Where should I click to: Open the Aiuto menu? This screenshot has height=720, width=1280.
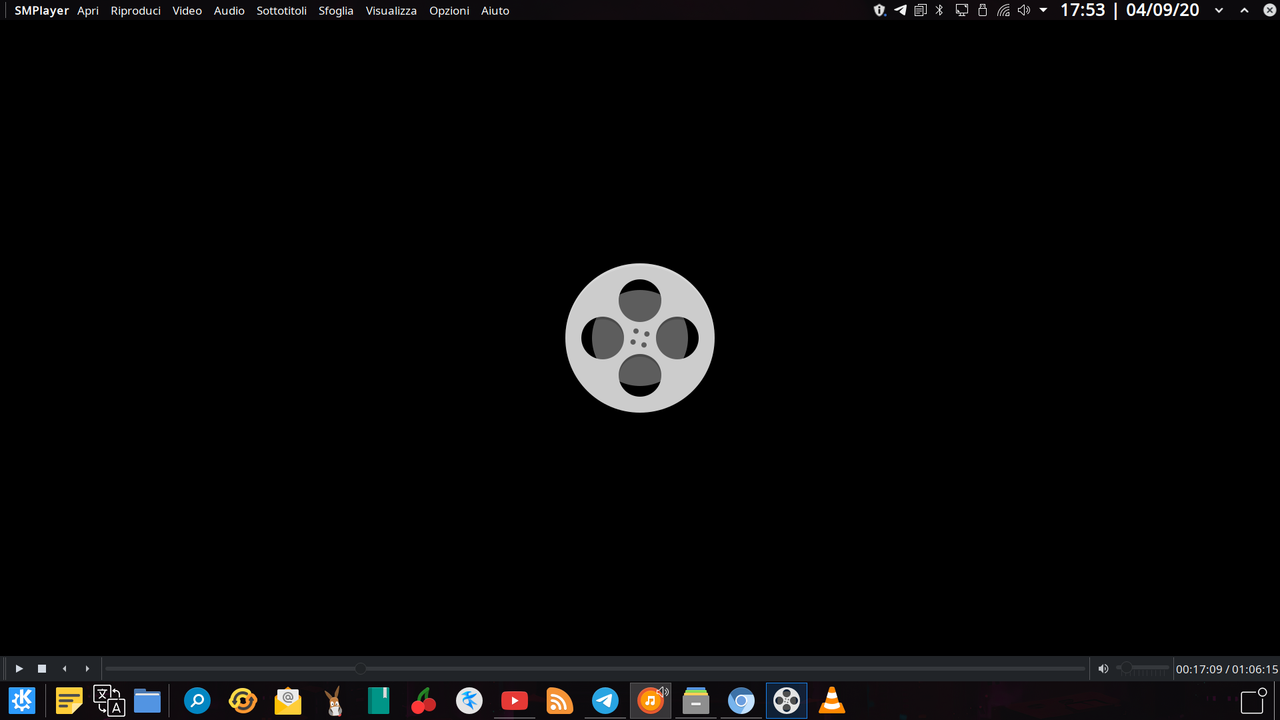495,10
